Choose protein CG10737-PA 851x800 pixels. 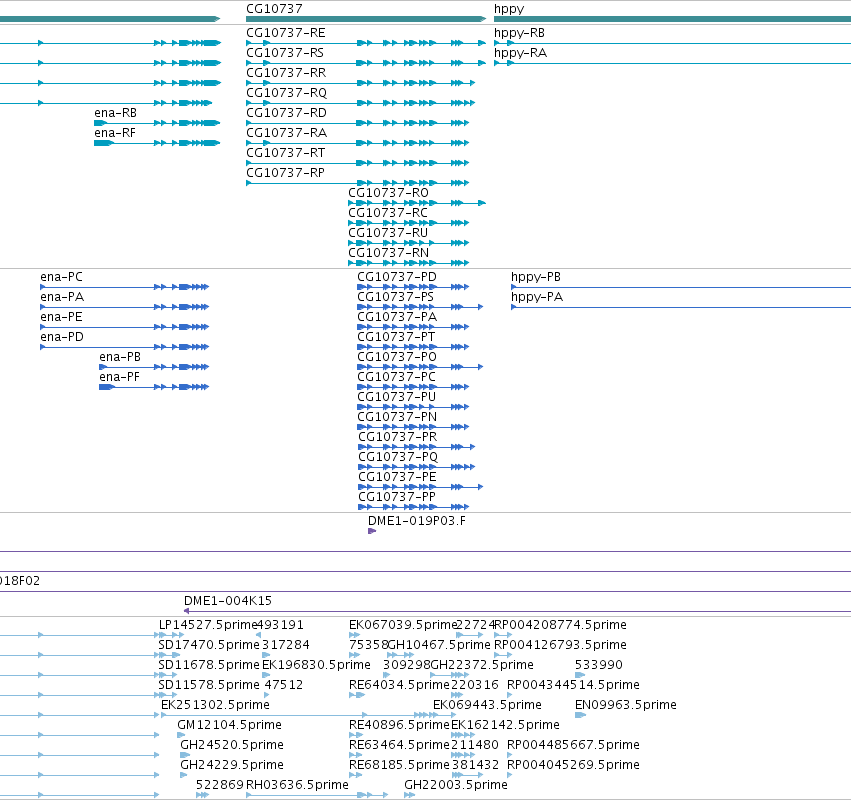pyautogui.click(x=397, y=317)
